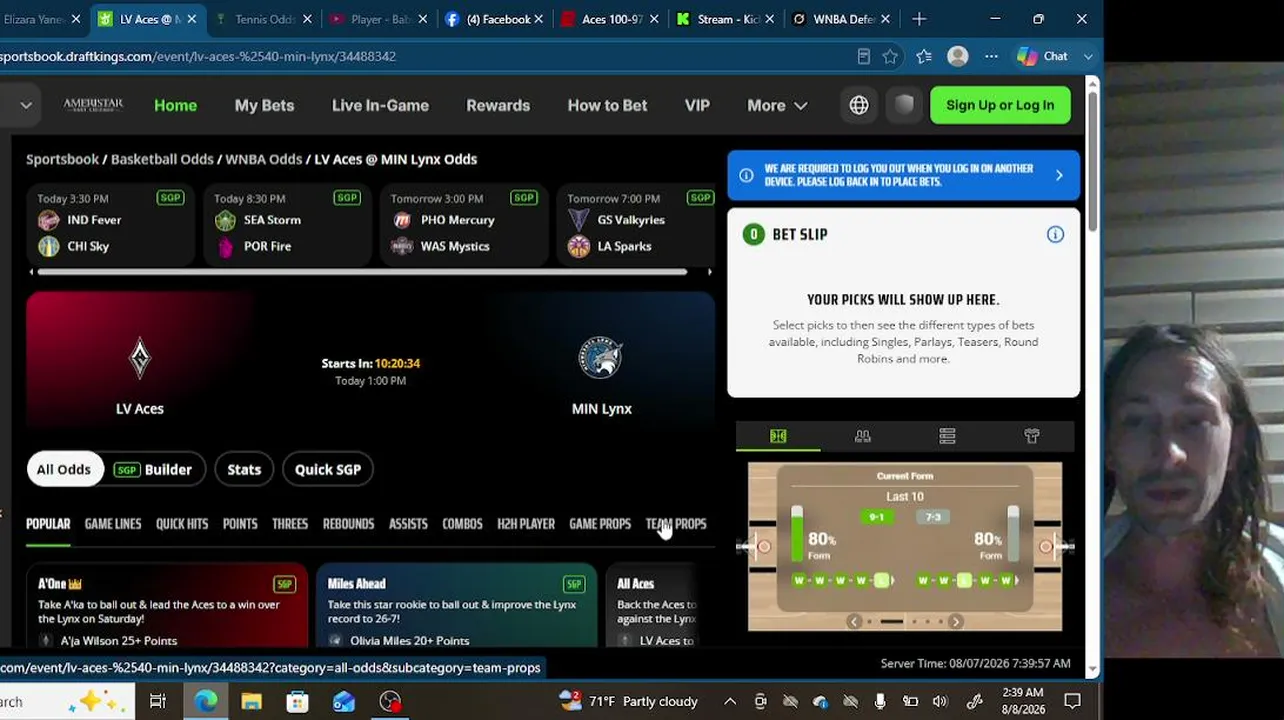Expand the More navigation menu
Screen dimensions: 1284x720
click(777, 105)
